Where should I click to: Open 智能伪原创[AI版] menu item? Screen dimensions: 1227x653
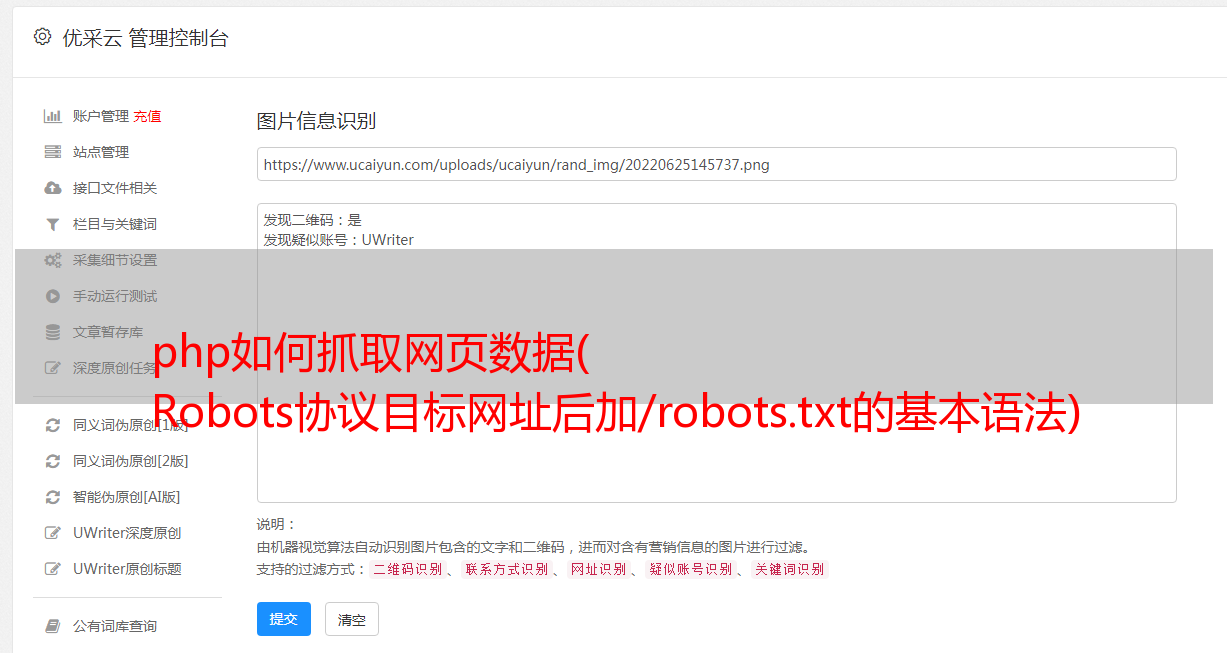click(x=127, y=497)
